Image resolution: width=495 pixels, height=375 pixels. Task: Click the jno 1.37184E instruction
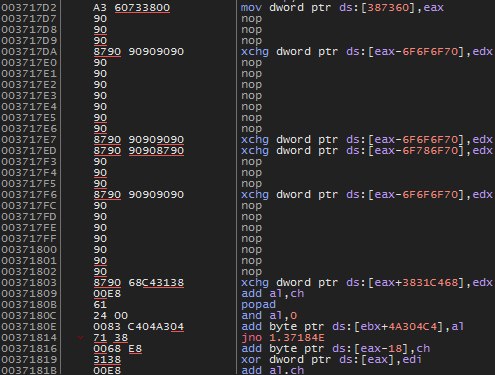pos(283,338)
